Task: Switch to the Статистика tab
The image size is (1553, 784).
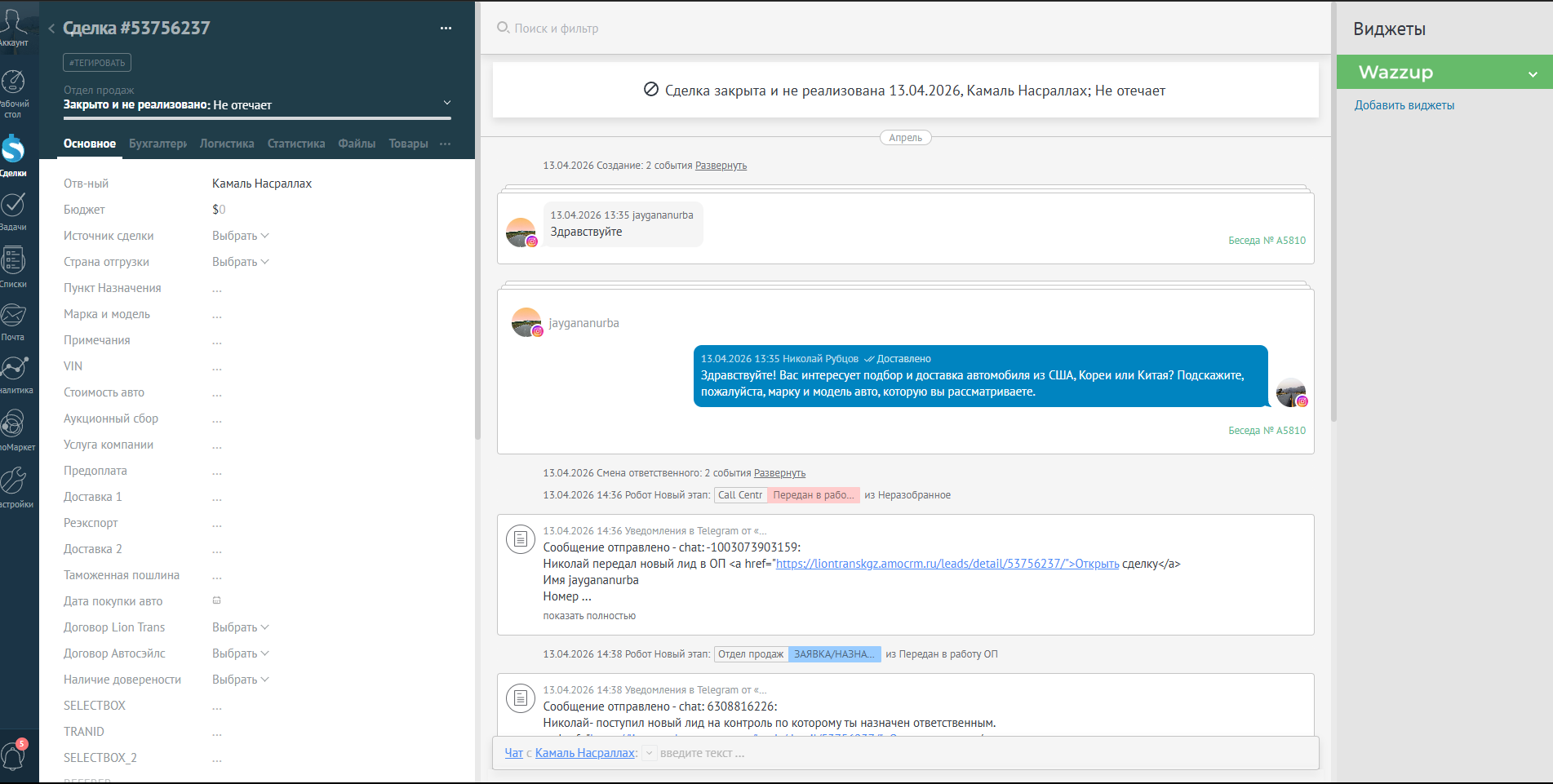Action: 296,144
